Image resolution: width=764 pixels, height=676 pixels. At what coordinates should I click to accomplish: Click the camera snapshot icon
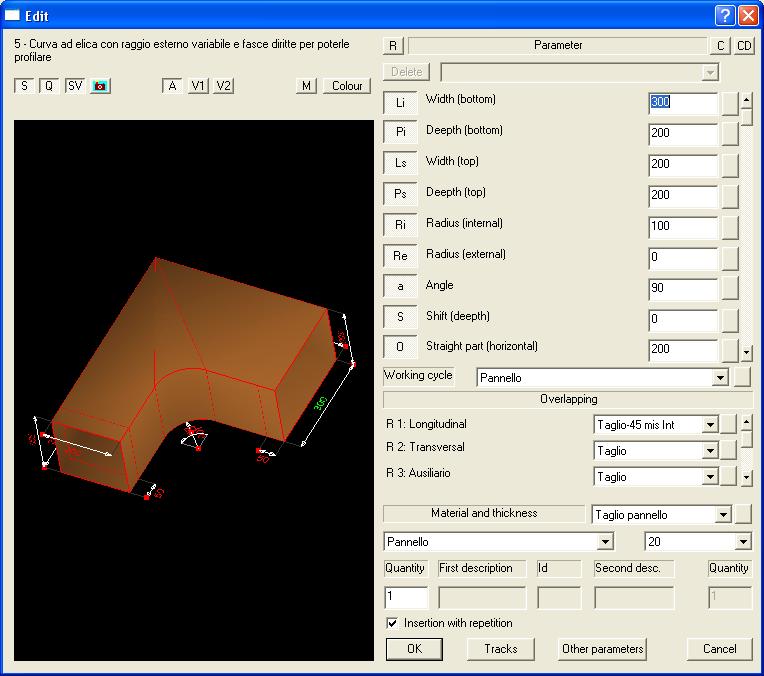point(100,86)
